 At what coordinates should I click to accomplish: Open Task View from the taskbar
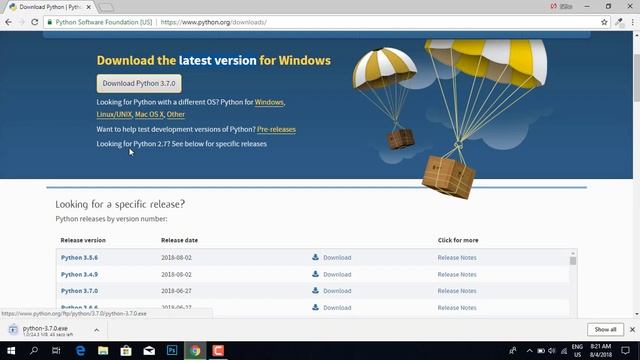(56, 351)
